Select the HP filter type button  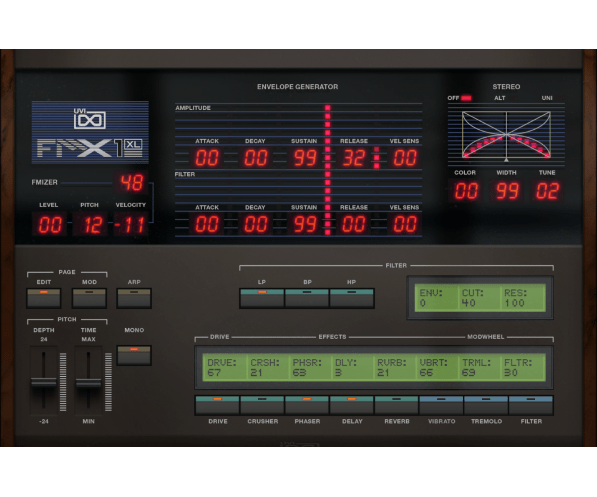coord(352,298)
